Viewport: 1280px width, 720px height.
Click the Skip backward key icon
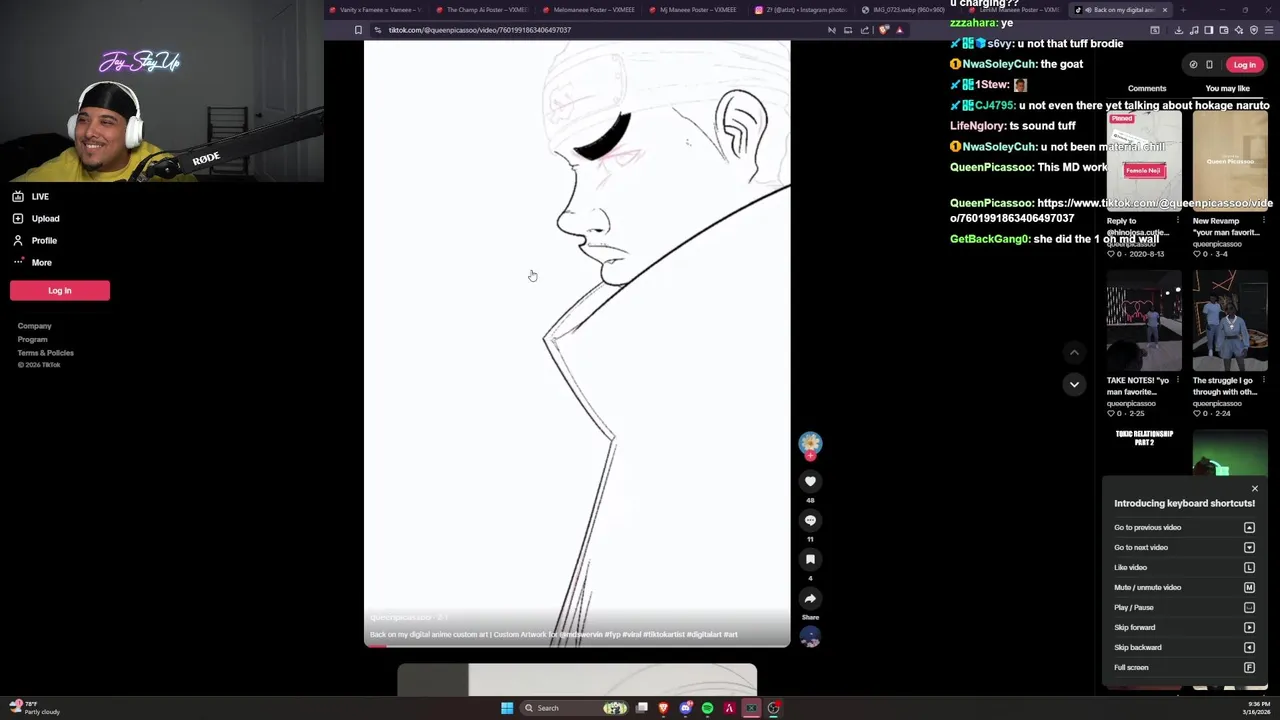[x=1249, y=647]
